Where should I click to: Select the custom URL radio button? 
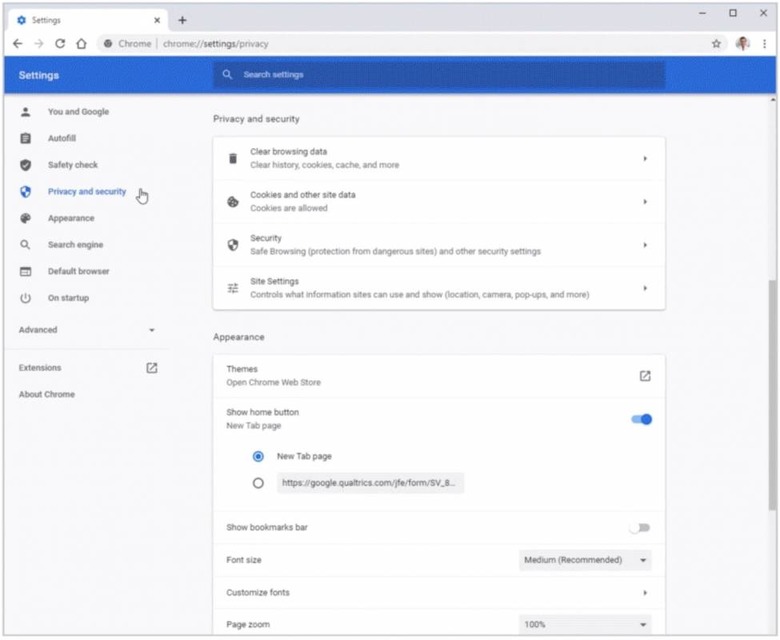click(258, 483)
